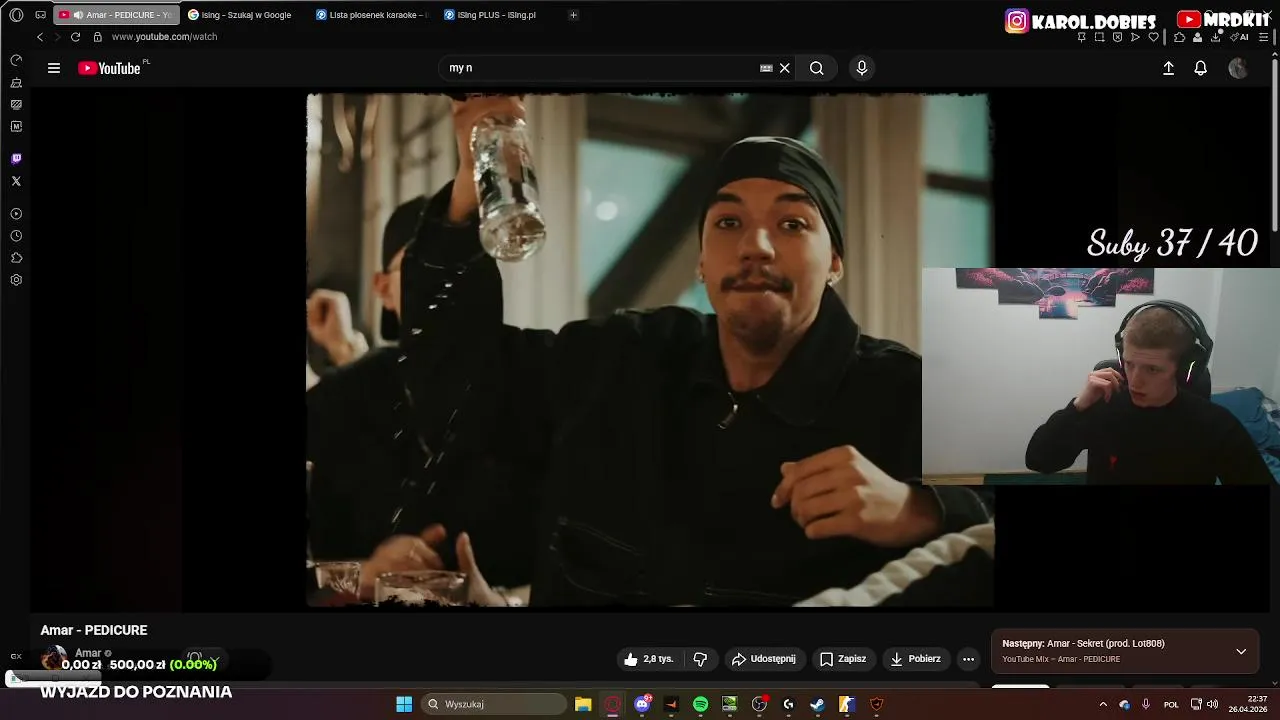Expand the Następny playlist panel

[1241, 651]
